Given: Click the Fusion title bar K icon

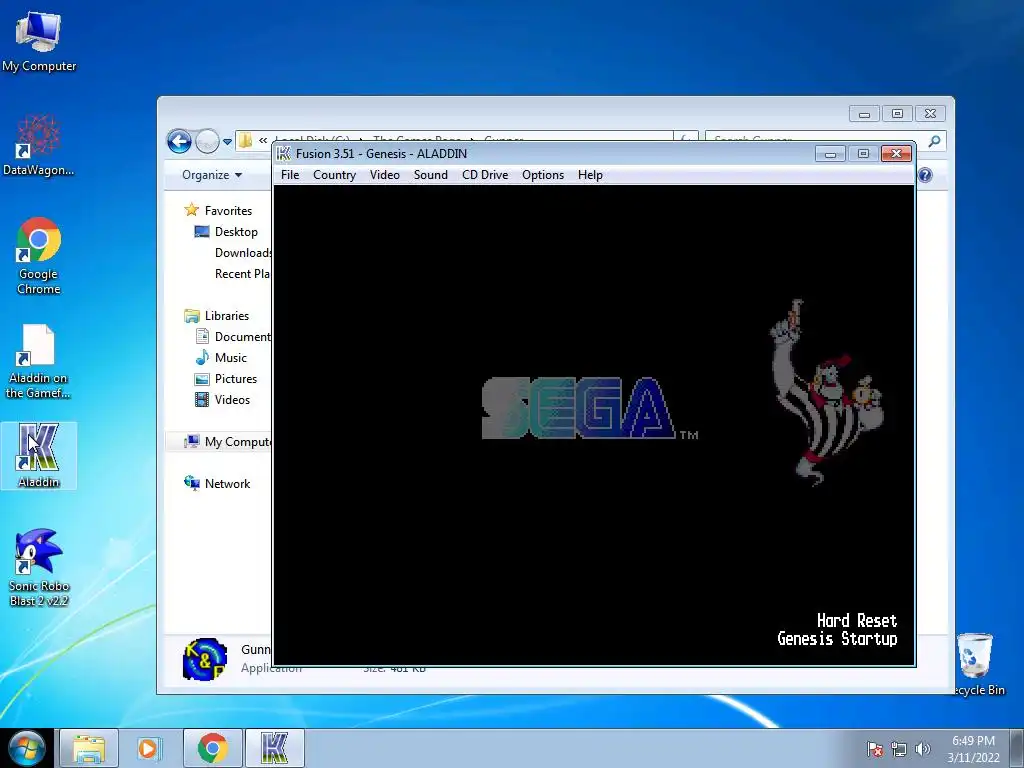Looking at the screenshot, I should click(x=283, y=153).
